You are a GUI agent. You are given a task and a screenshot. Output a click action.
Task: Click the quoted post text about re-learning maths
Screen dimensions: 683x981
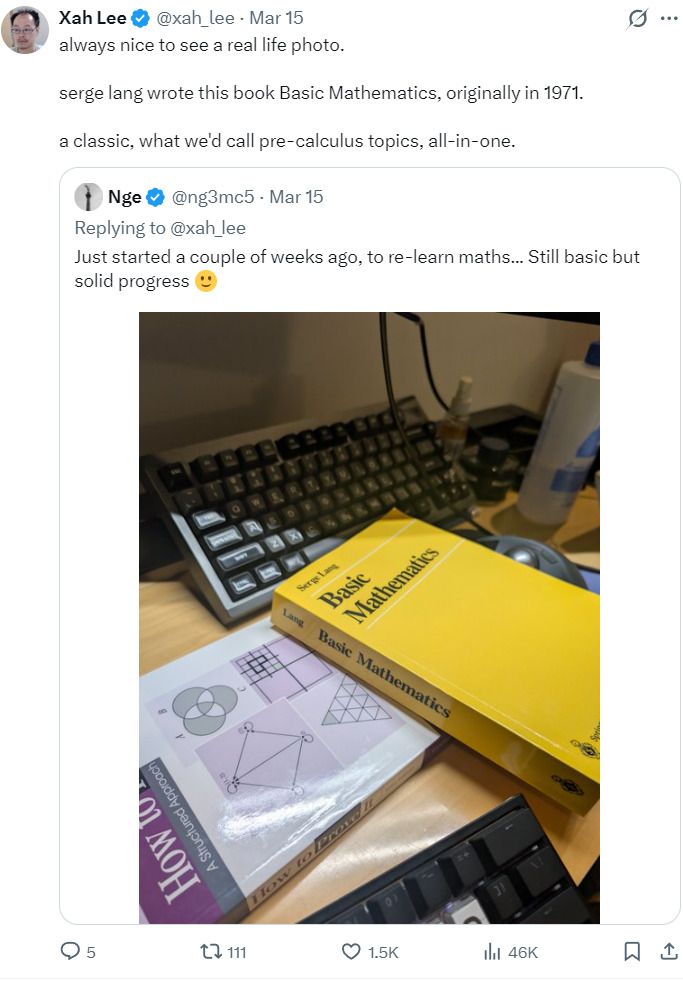pyautogui.click(x=356, y=269)
